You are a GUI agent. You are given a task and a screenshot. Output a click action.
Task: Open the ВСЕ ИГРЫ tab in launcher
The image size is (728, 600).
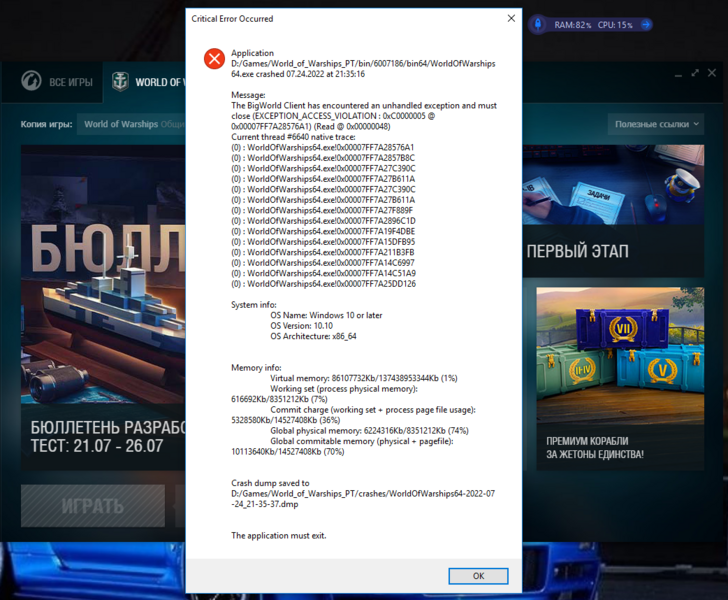click(57, 82)
